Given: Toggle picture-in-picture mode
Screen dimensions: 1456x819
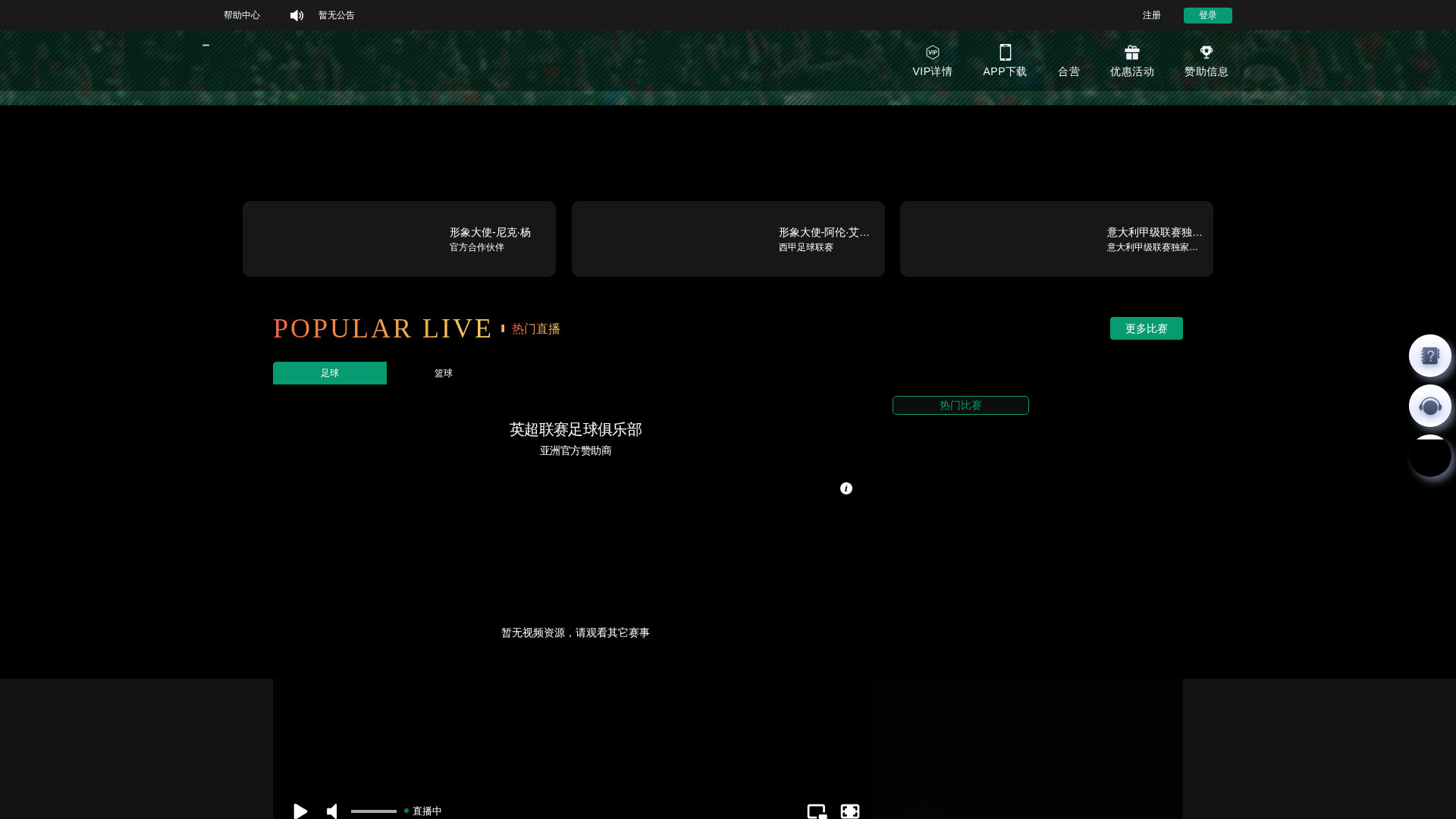Looking at the screenshot, I should (x=816, y=811).
